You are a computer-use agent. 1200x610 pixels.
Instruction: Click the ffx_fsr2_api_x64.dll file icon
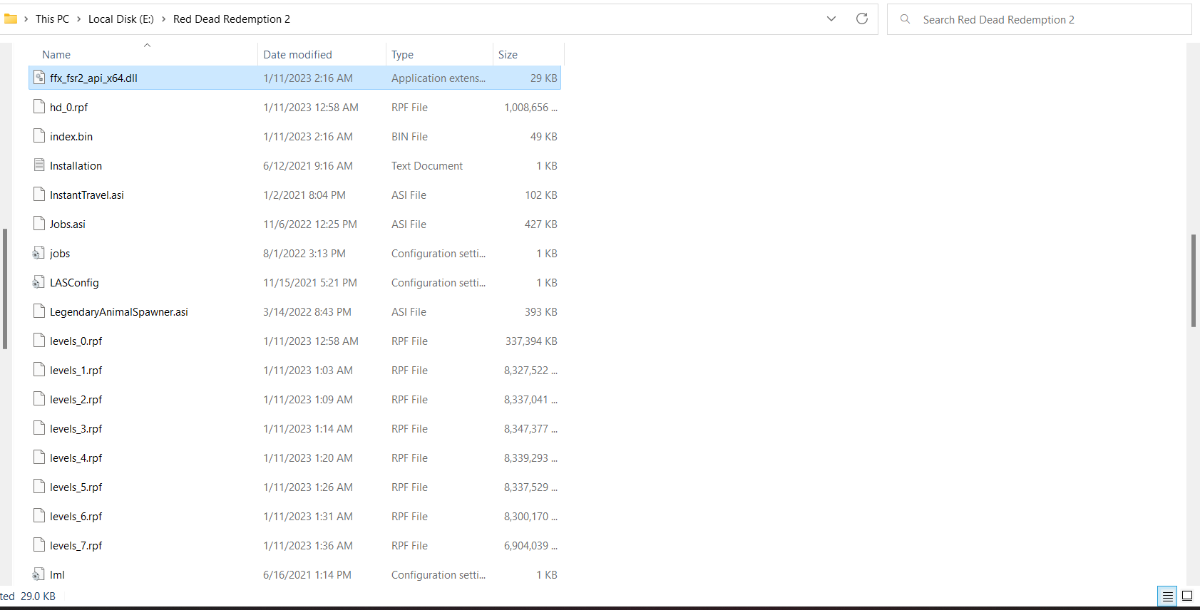coord(39,78)
